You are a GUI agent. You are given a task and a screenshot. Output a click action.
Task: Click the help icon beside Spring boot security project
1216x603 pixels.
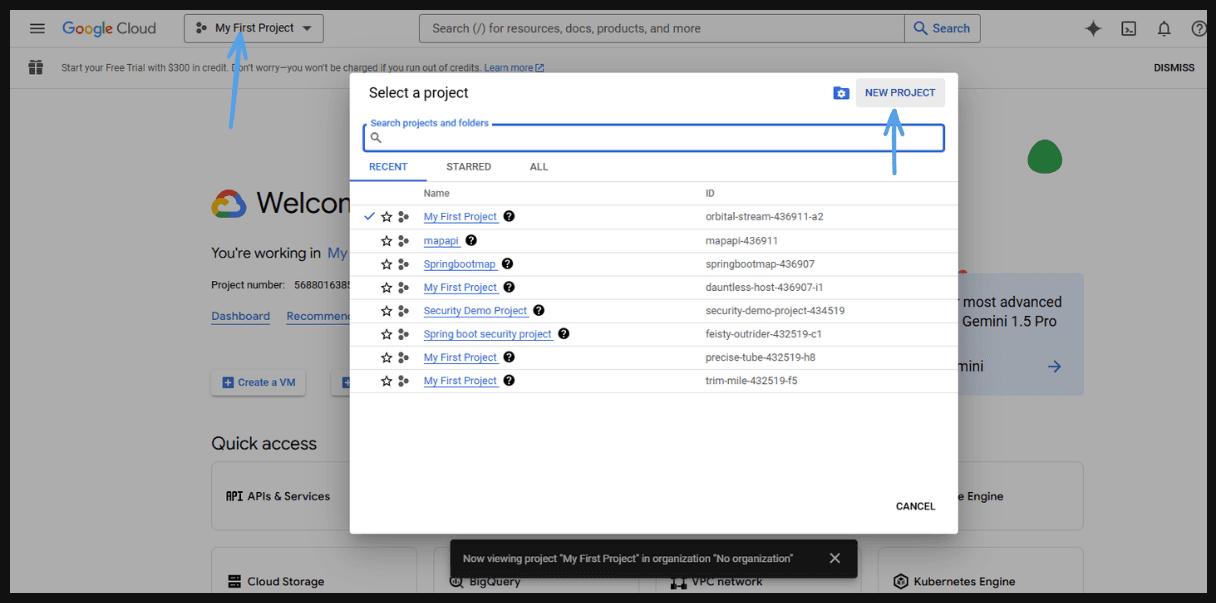563,334
